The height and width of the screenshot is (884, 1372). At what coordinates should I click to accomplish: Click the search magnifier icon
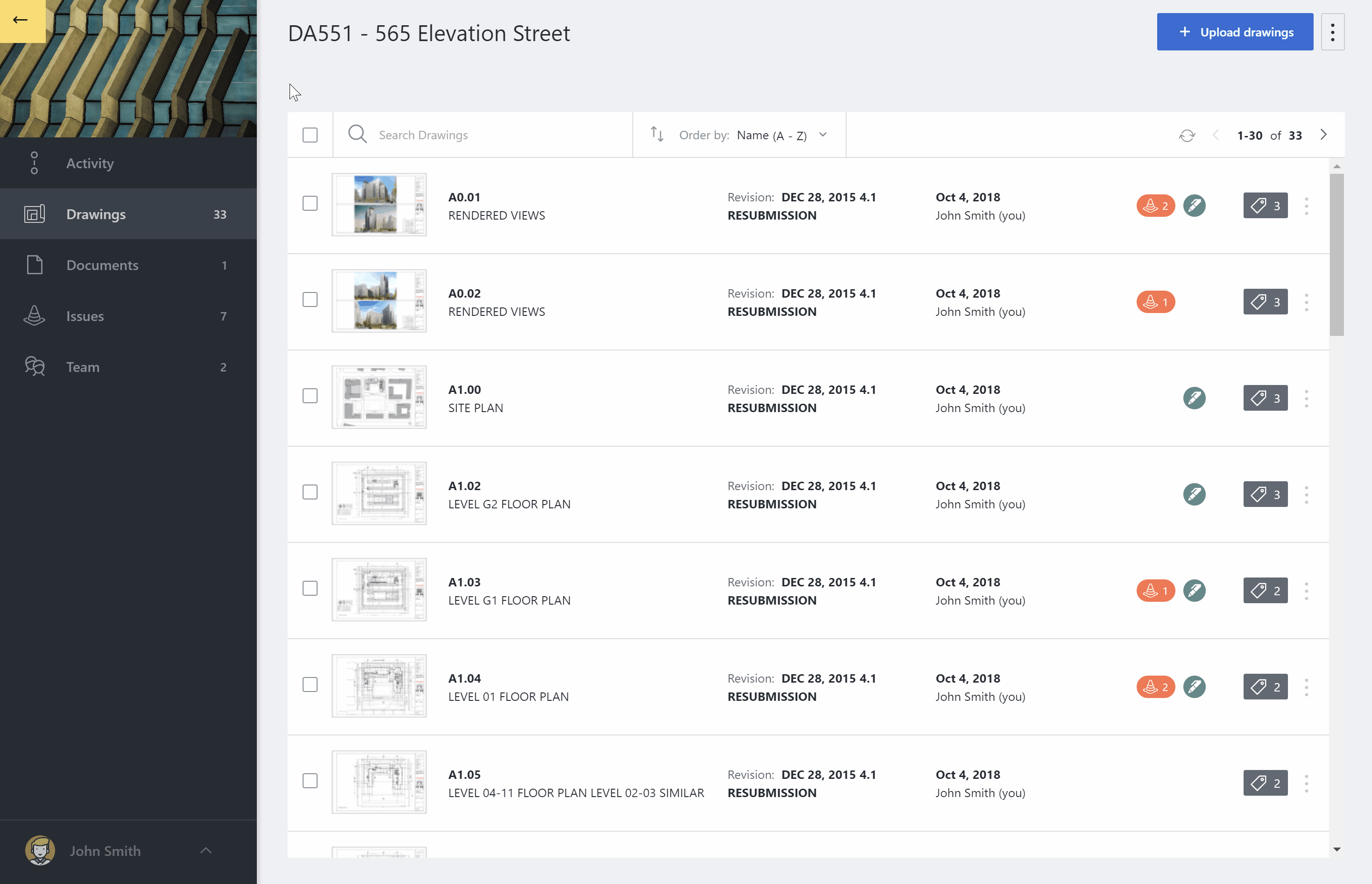(x=357, y=134)
